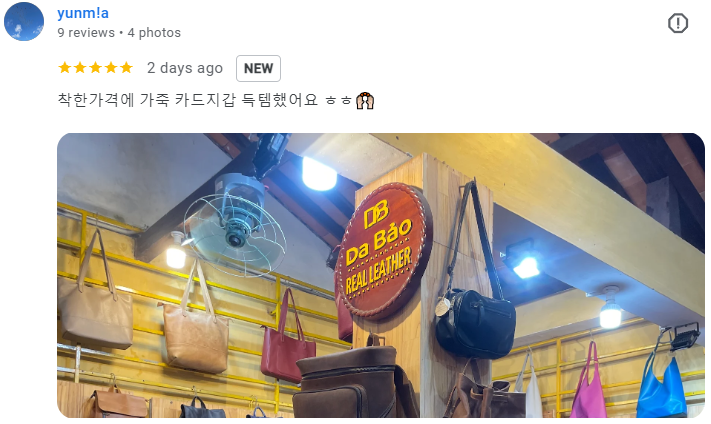The width and height of the screenshot is (711, 424).
Task: Click the first gold star
Action: tap(65, 68)
